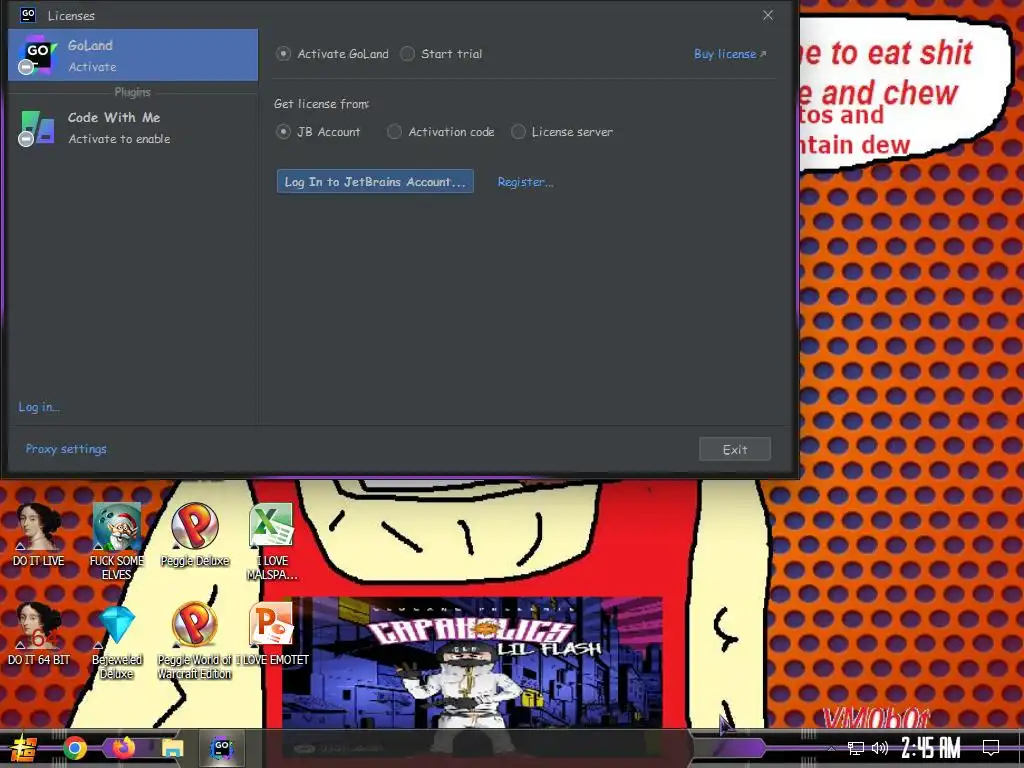
Task: Open DO IT LIVE desktop shortcut
Action: point(39,535)
